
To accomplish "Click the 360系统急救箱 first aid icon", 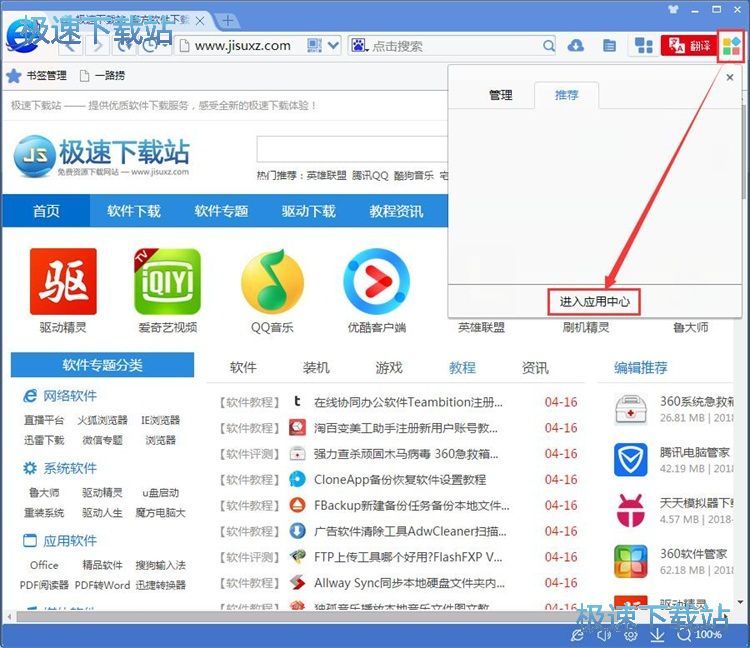I will (630, 410).
